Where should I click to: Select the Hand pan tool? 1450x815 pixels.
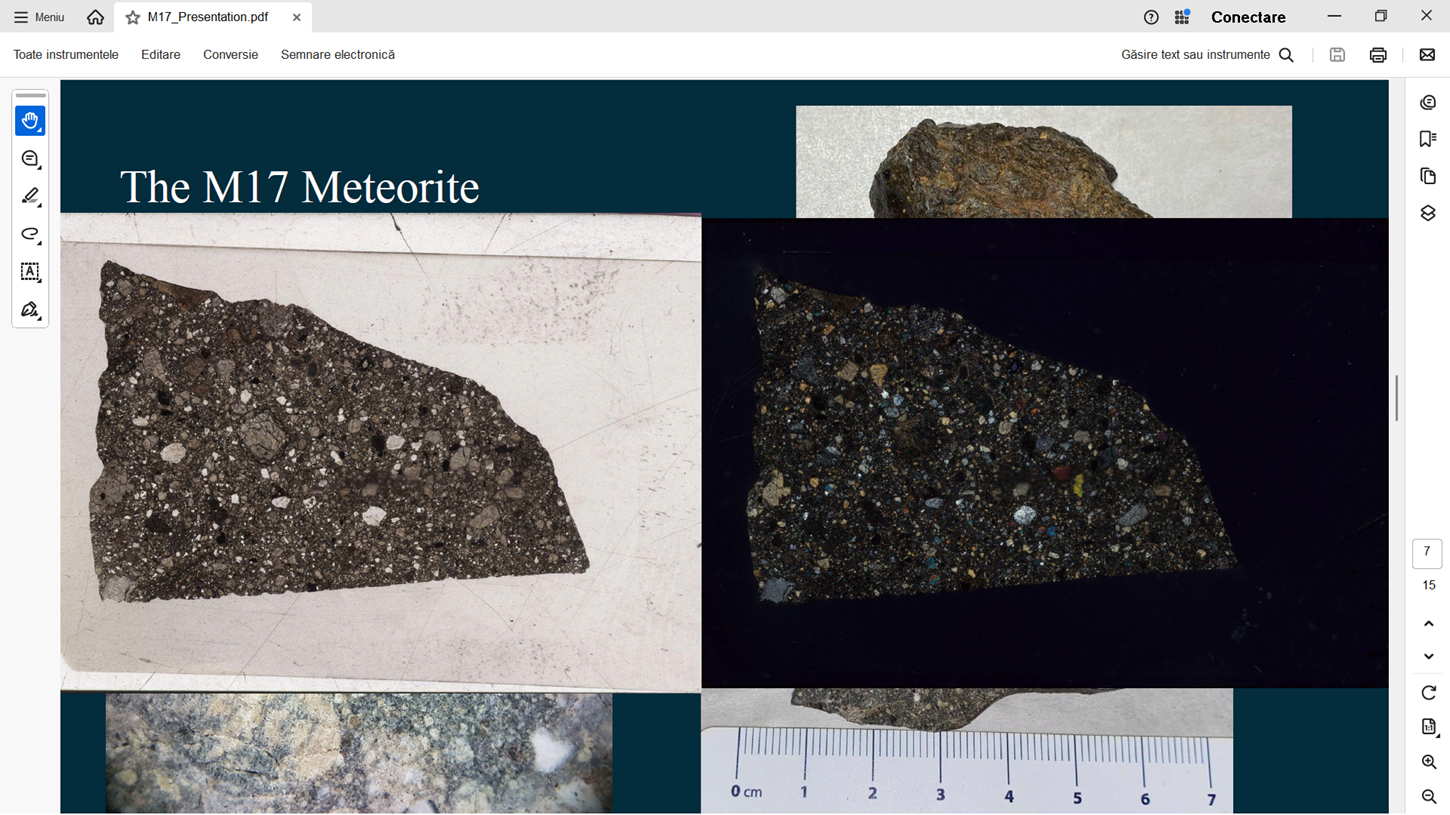[30, 121]
